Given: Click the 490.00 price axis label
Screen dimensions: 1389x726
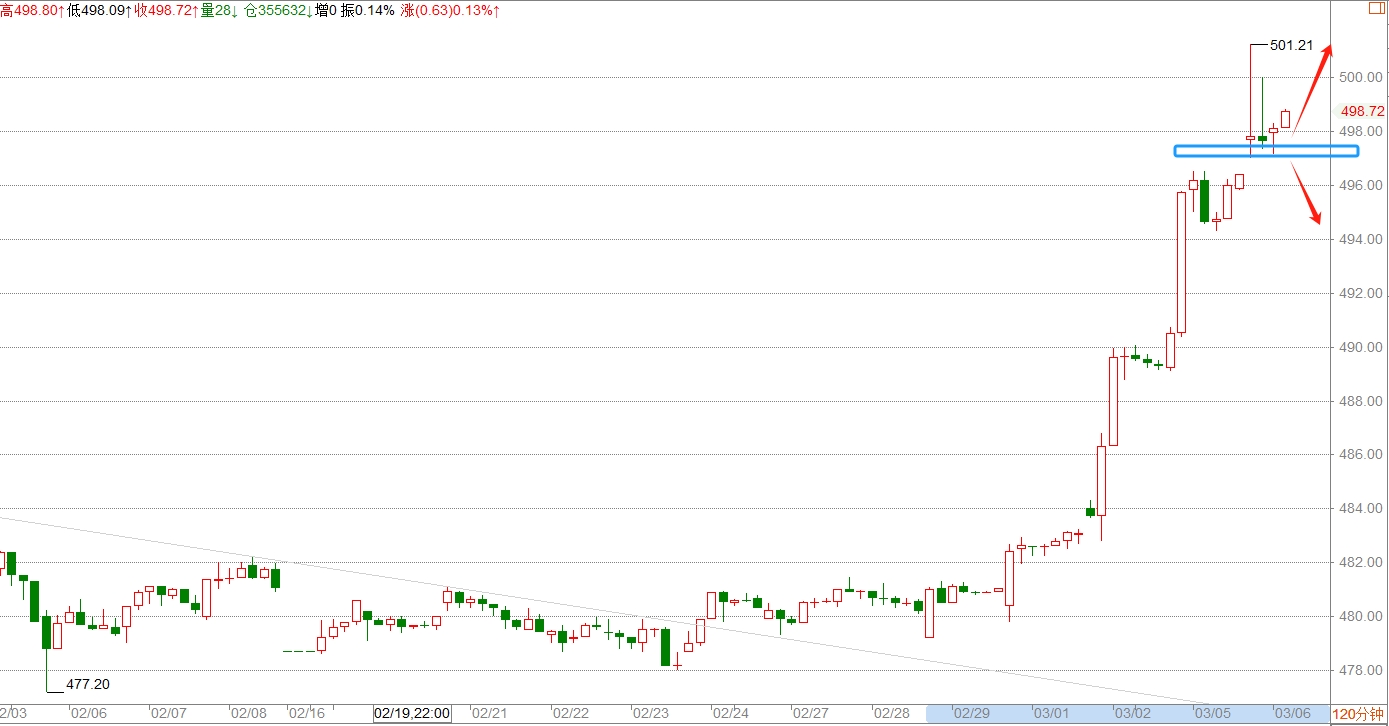Looking at the screenshot, I should tap(1362, 347).
